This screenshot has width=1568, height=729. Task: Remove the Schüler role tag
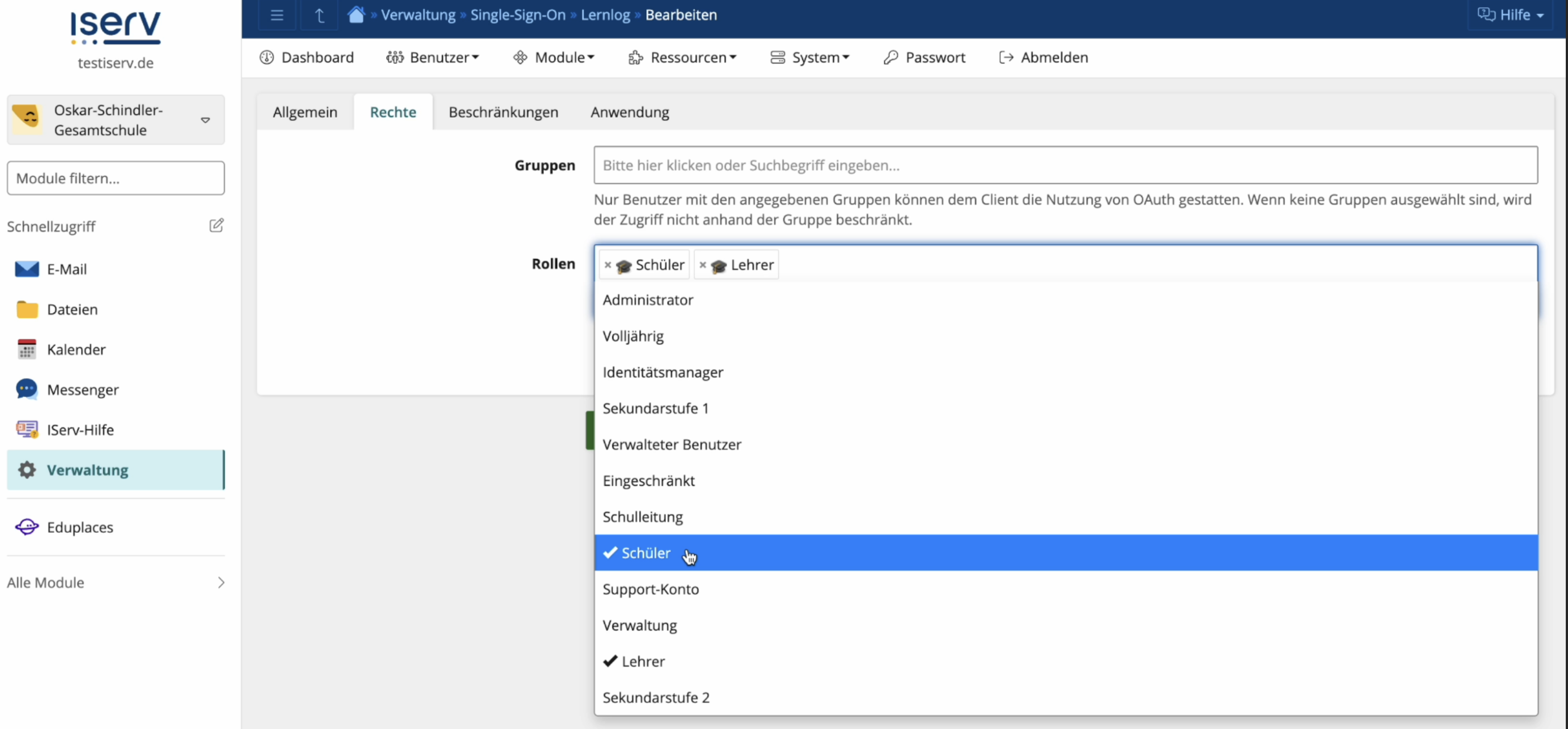coord(607,265)
